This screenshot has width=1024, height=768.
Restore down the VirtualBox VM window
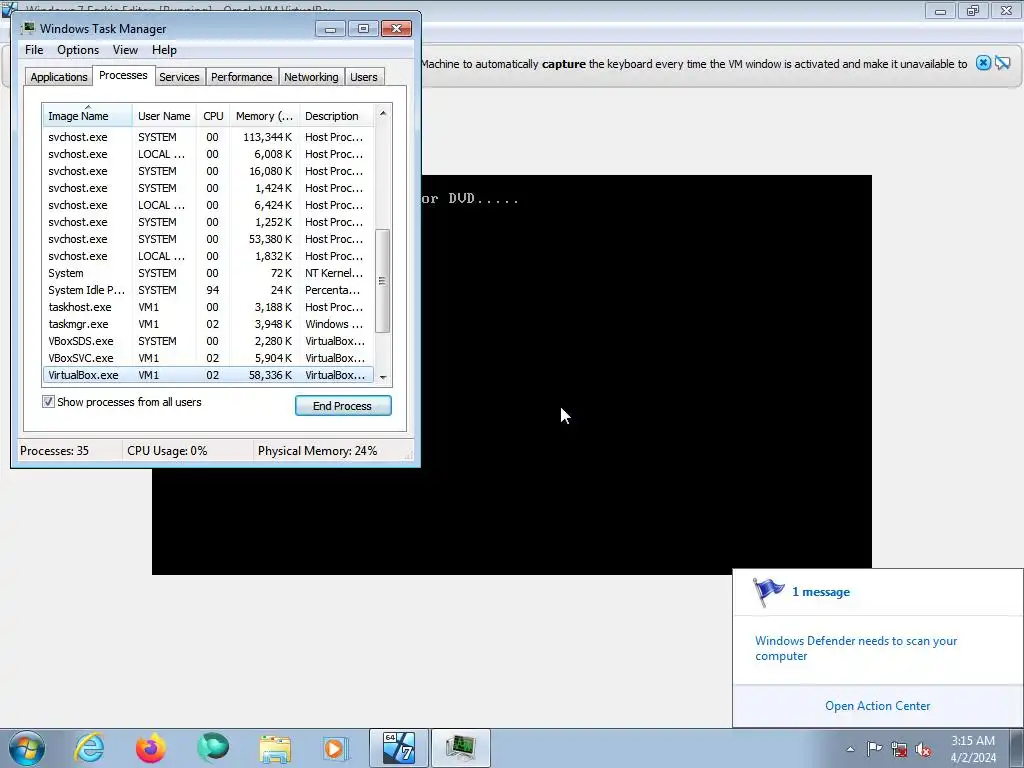point(973,10)
